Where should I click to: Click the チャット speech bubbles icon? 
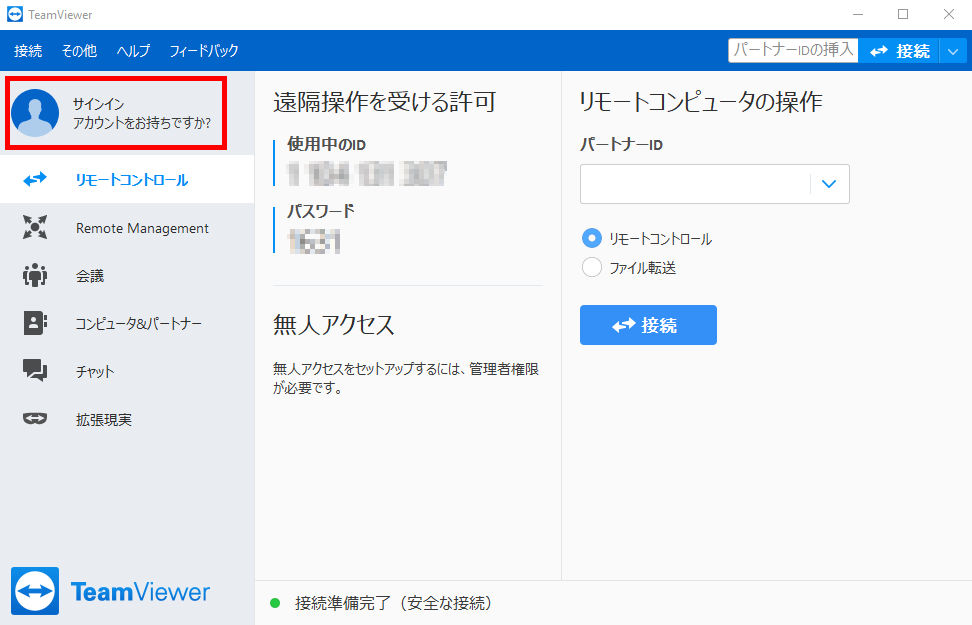[35, 370]
